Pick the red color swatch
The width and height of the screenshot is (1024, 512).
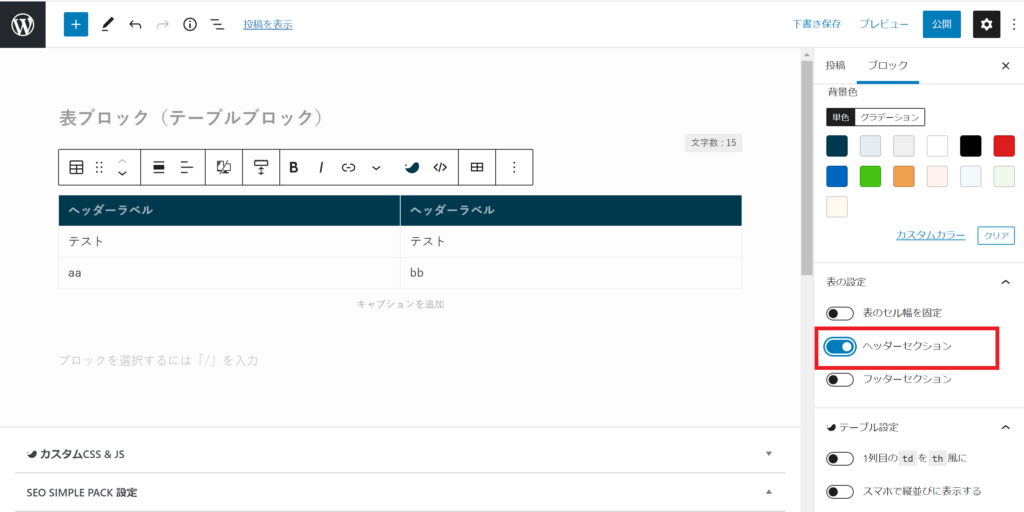coord(1004,146)
